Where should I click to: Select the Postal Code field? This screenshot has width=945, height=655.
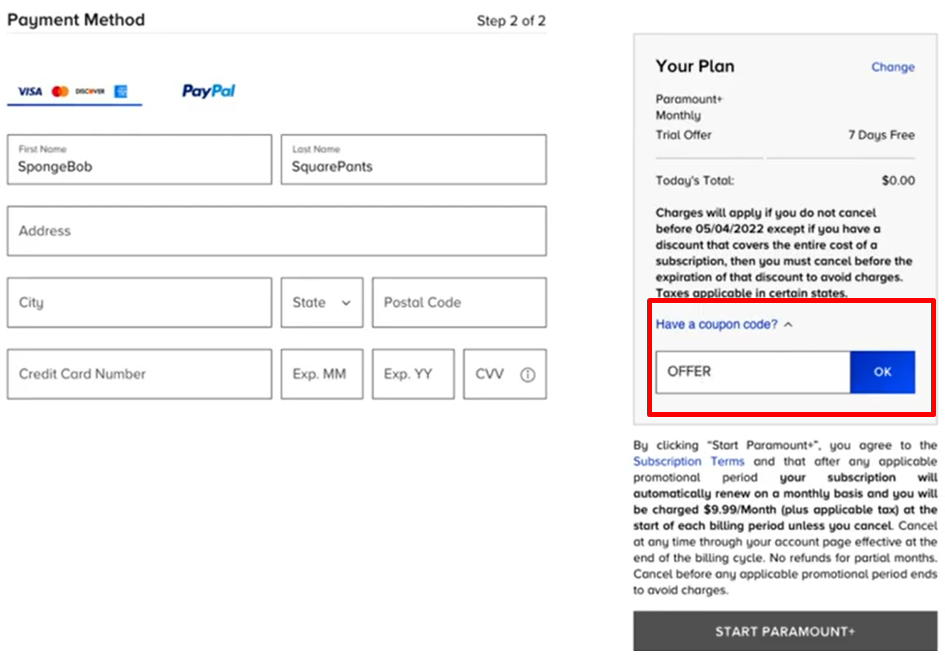point(458,302)
